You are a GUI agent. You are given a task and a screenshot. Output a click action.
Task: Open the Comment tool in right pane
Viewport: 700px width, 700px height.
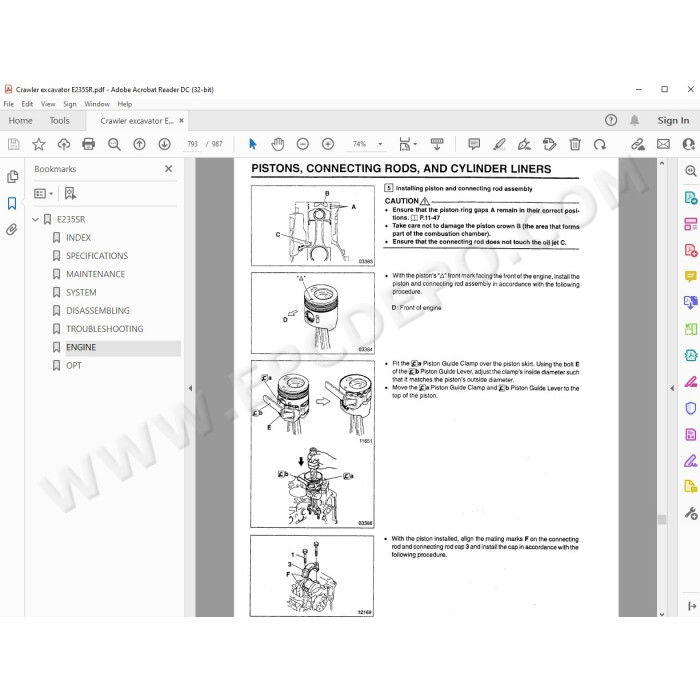coord(690,276)
